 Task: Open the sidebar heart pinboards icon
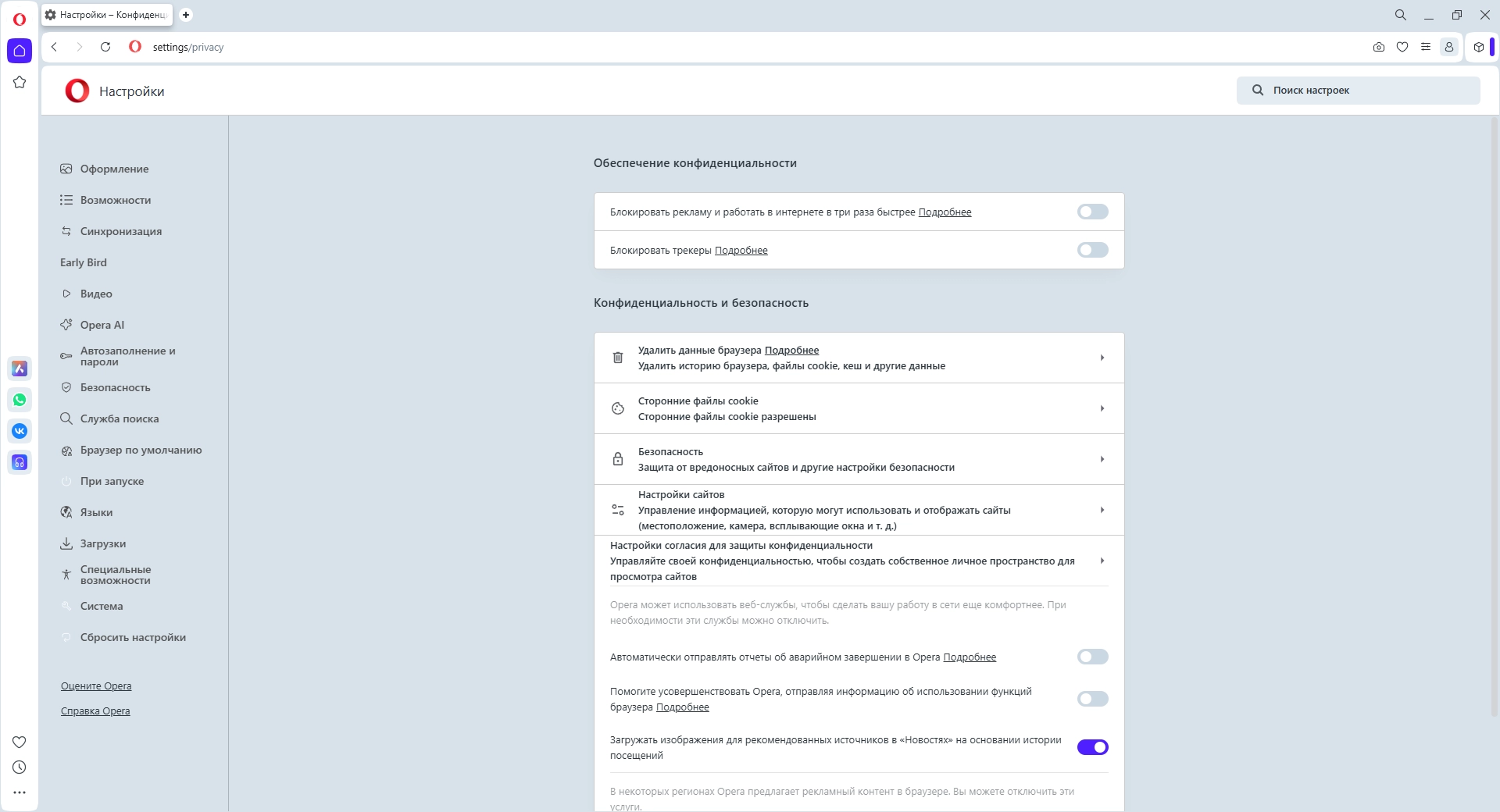point(20,742)
